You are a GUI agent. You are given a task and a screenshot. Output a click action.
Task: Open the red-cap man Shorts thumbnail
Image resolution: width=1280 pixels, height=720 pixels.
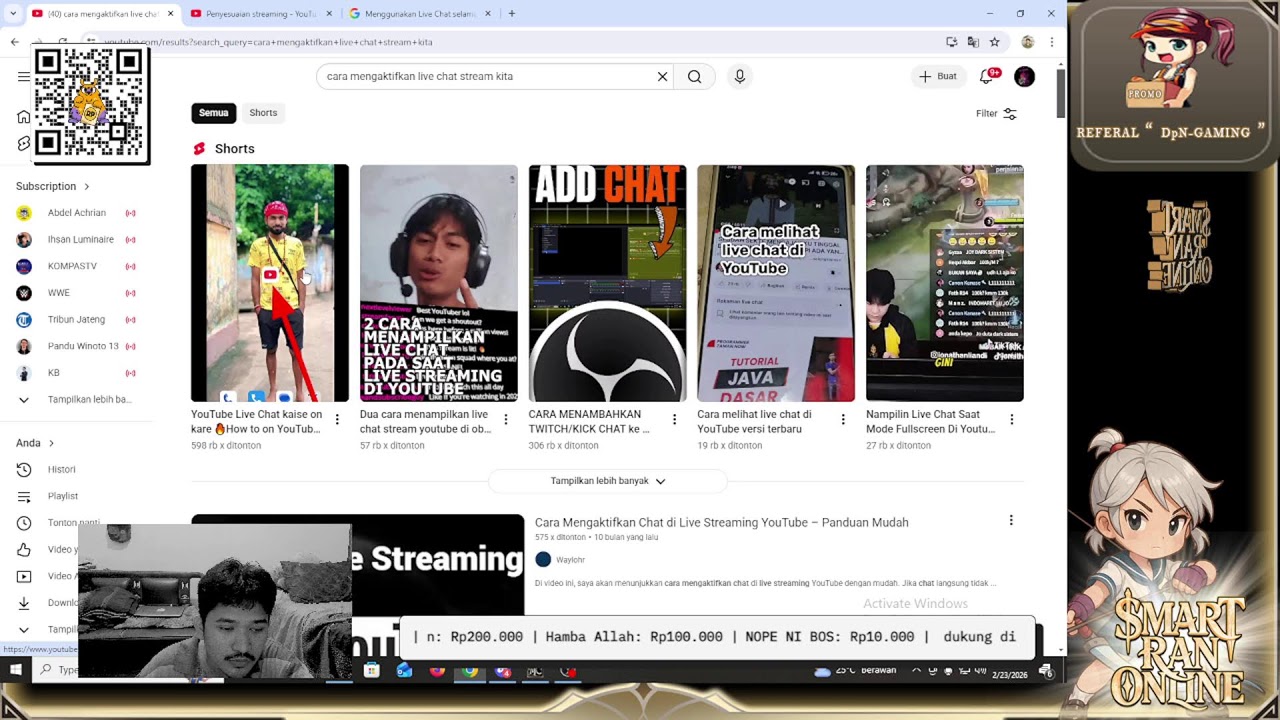(270, 283)
